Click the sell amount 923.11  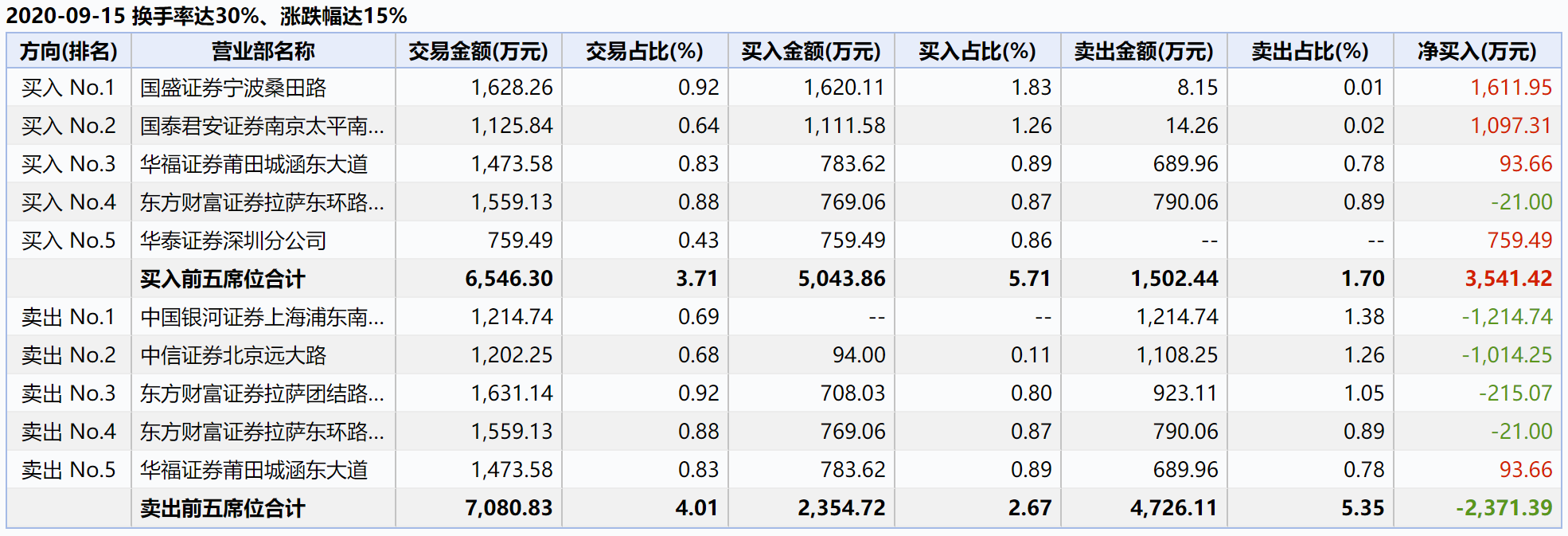pyautogui.click(x=1186, y=393)
